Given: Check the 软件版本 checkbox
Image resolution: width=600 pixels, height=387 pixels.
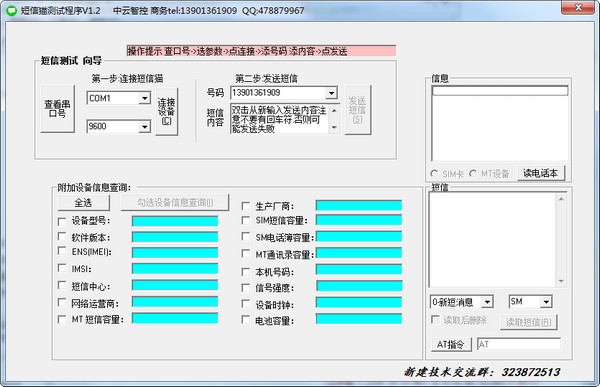Looking at the screenshot, I should (x=62, y=237).
